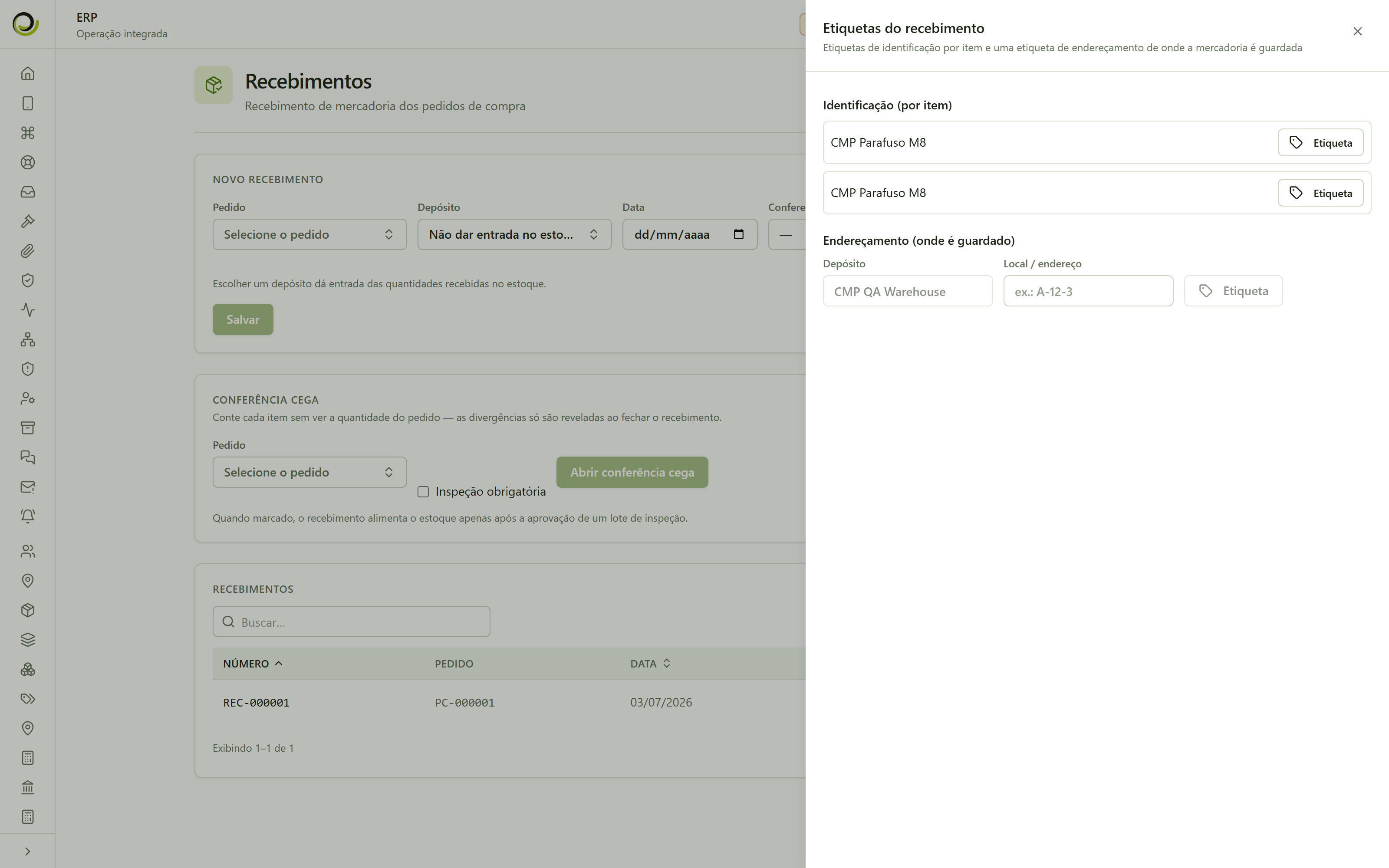The width and height of the screenshot is (1389, 868).
Task: Open the Depósito dropdown showing Não dar entrada
Action: 514,234
